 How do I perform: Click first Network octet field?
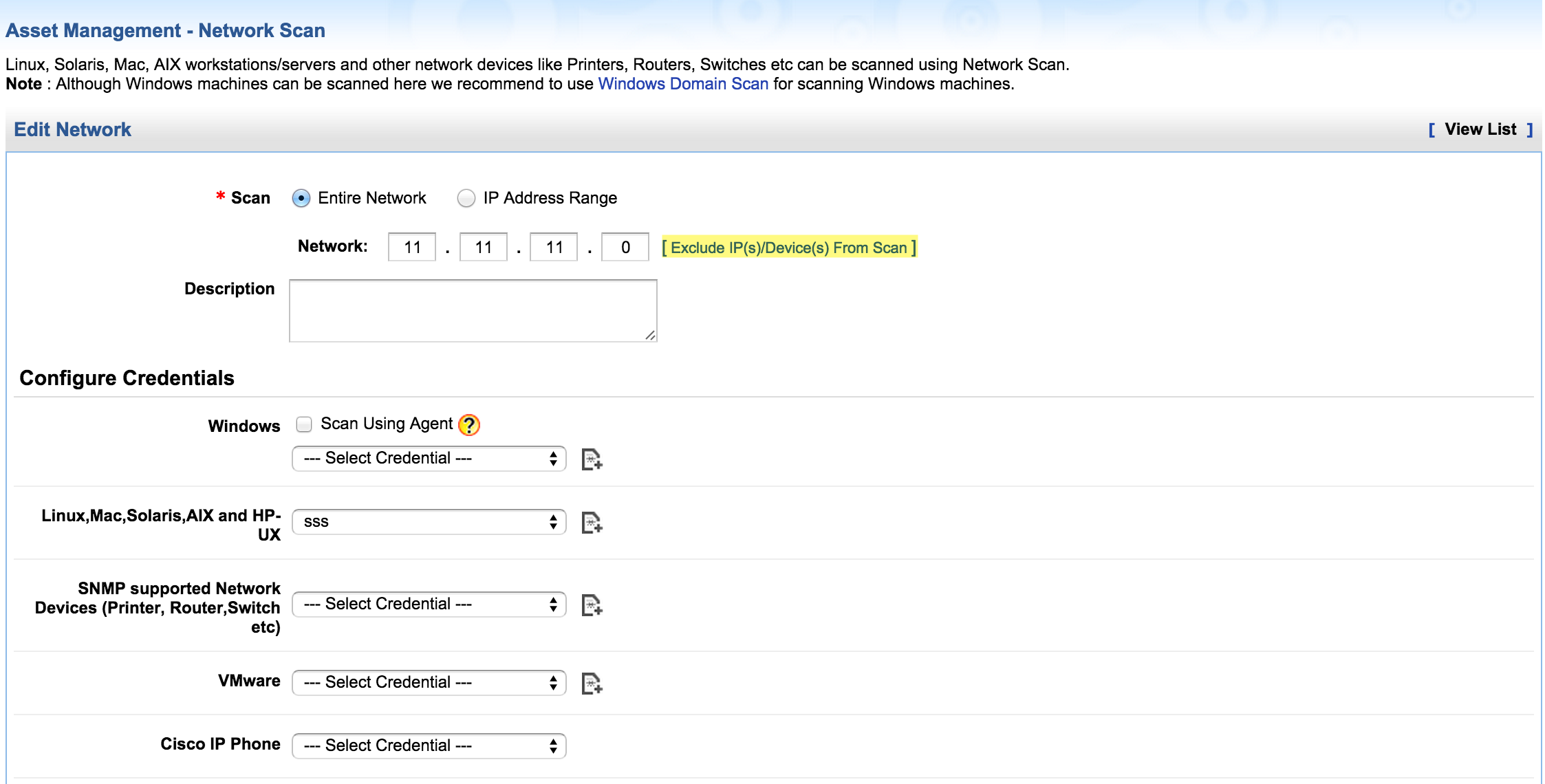point(412,248)
